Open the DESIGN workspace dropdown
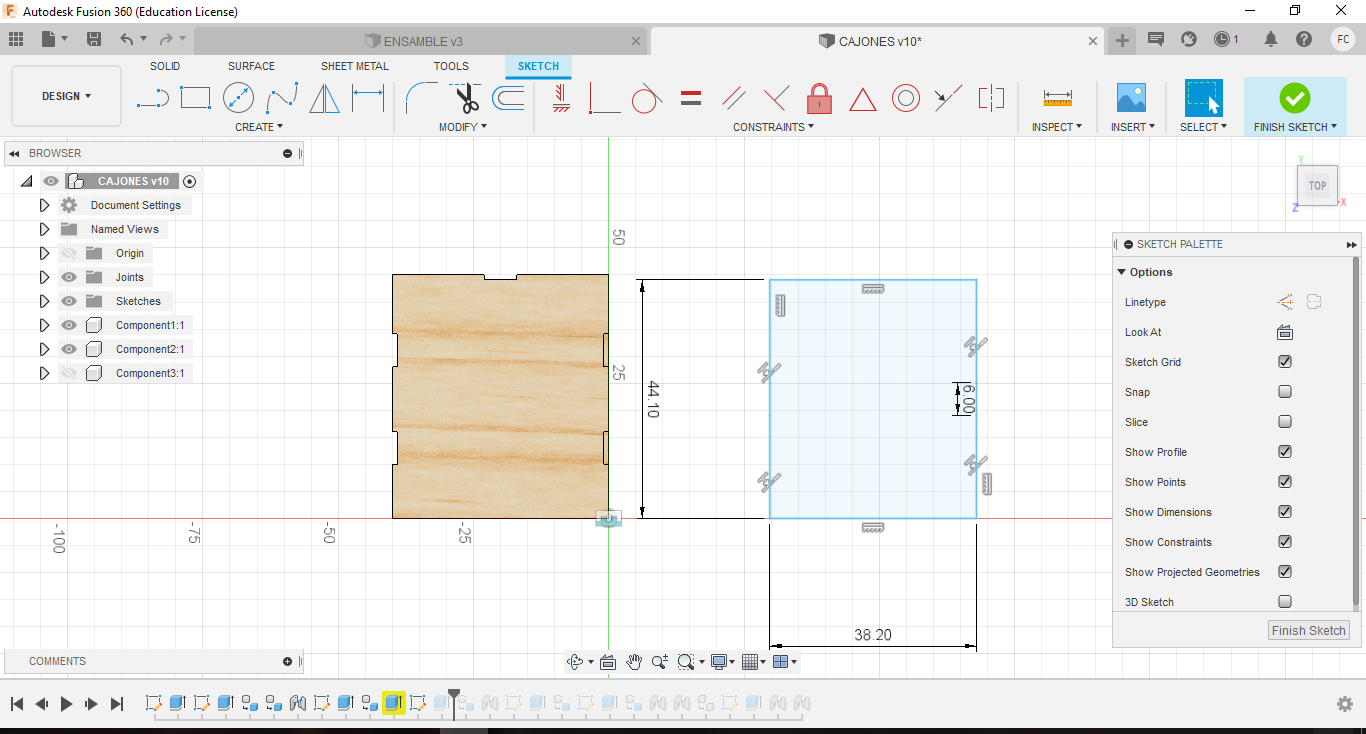Image resolution: width=1366 pixels, height=734 pixels. coord(66,96)
